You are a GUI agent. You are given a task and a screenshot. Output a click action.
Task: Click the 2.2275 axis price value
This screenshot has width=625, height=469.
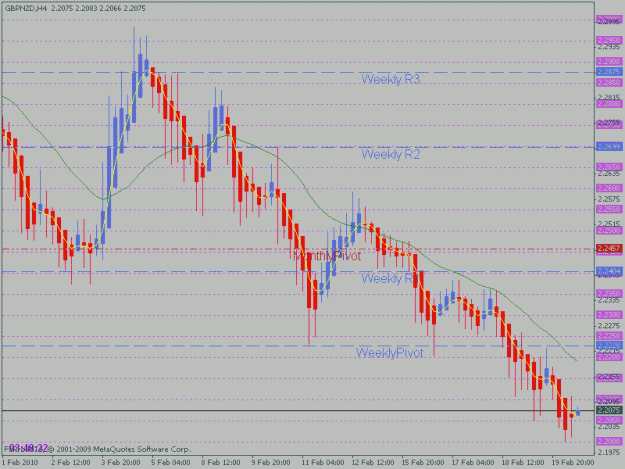pos(609,326)
